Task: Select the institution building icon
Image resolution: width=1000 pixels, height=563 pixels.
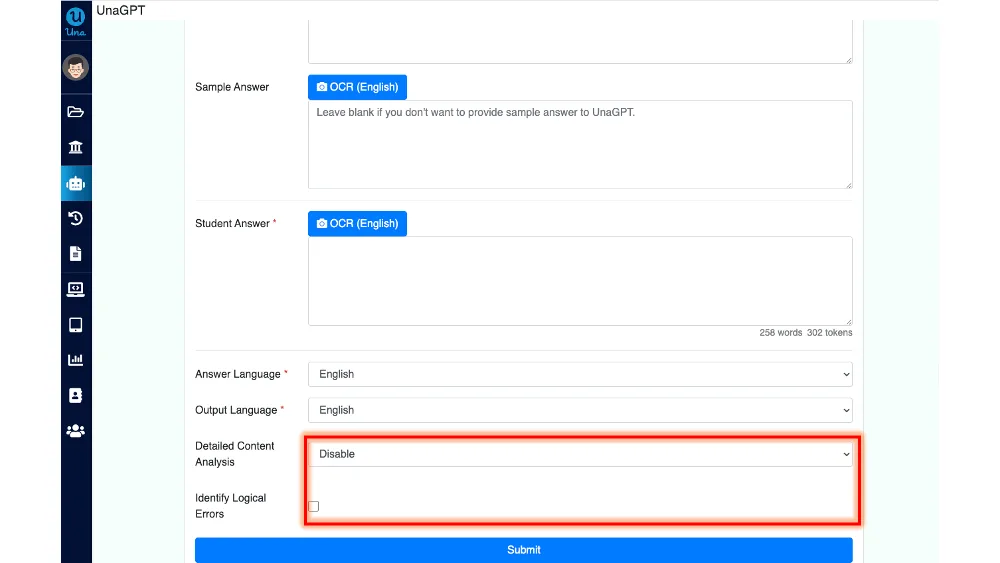Action: coord(75,147)
